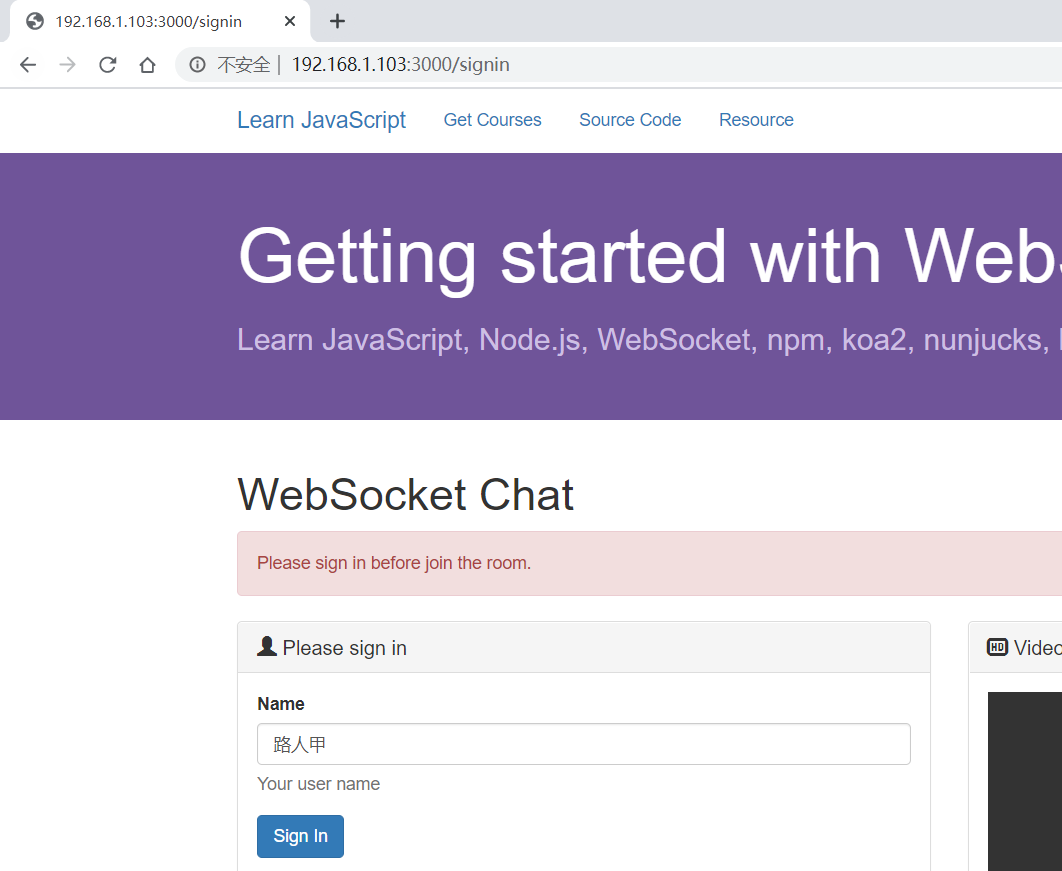Open site info icon beside 不安全
This screenshot has width=1062, height=871.
point(197,65)
